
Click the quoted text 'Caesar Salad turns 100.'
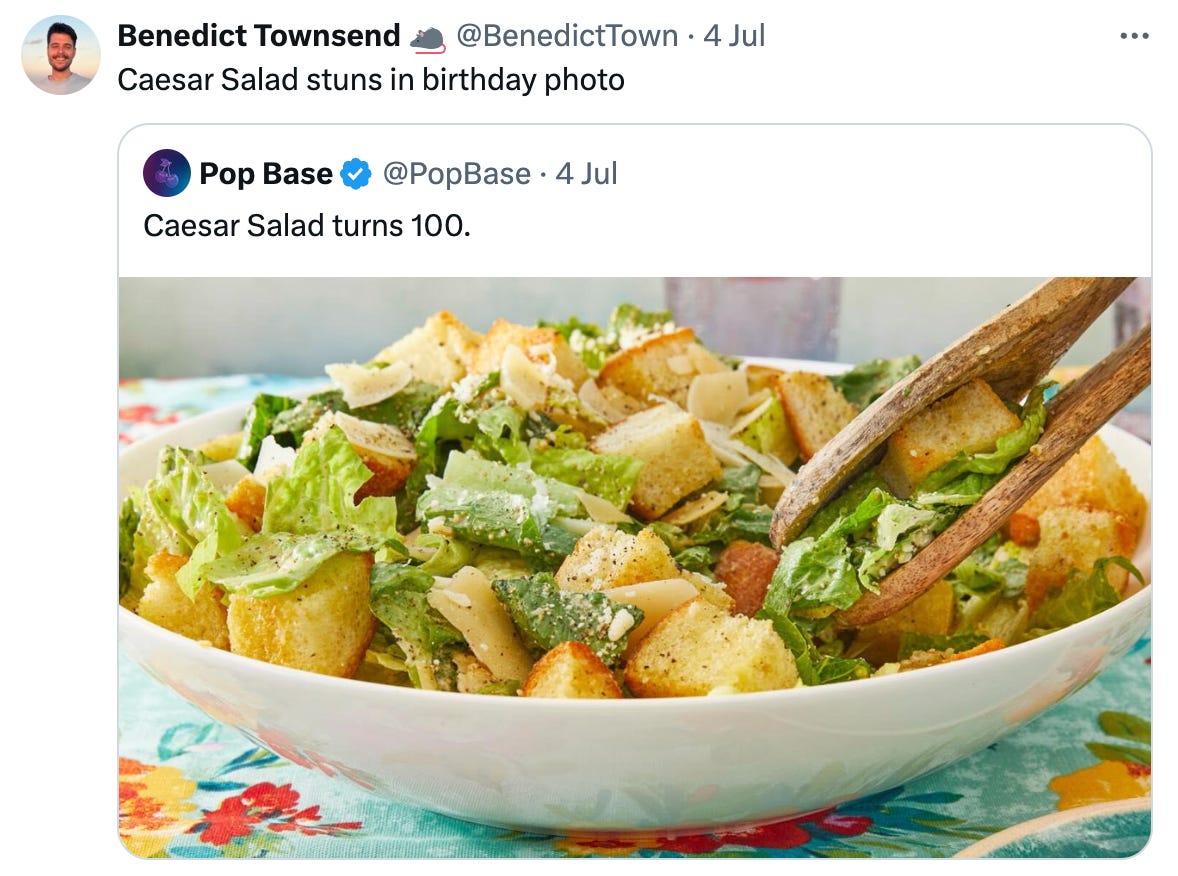click(x=307, y=225)
